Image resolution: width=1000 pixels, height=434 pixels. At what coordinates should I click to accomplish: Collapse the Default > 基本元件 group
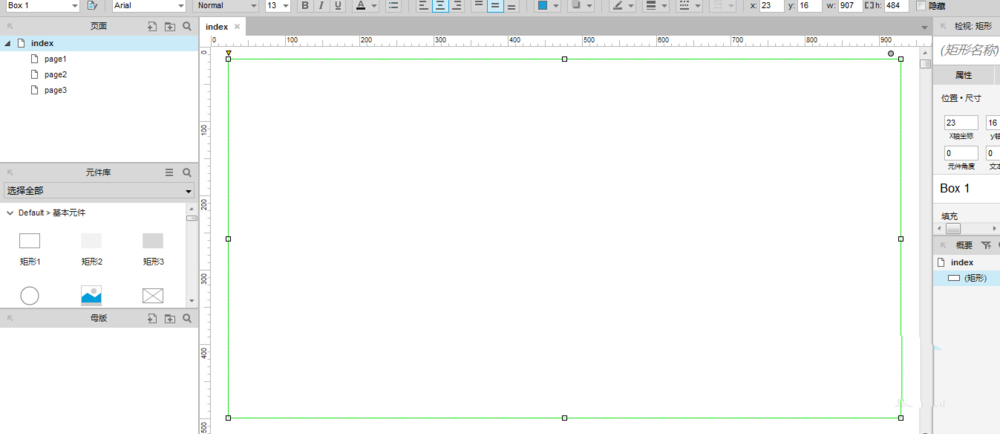pos(9,213)
